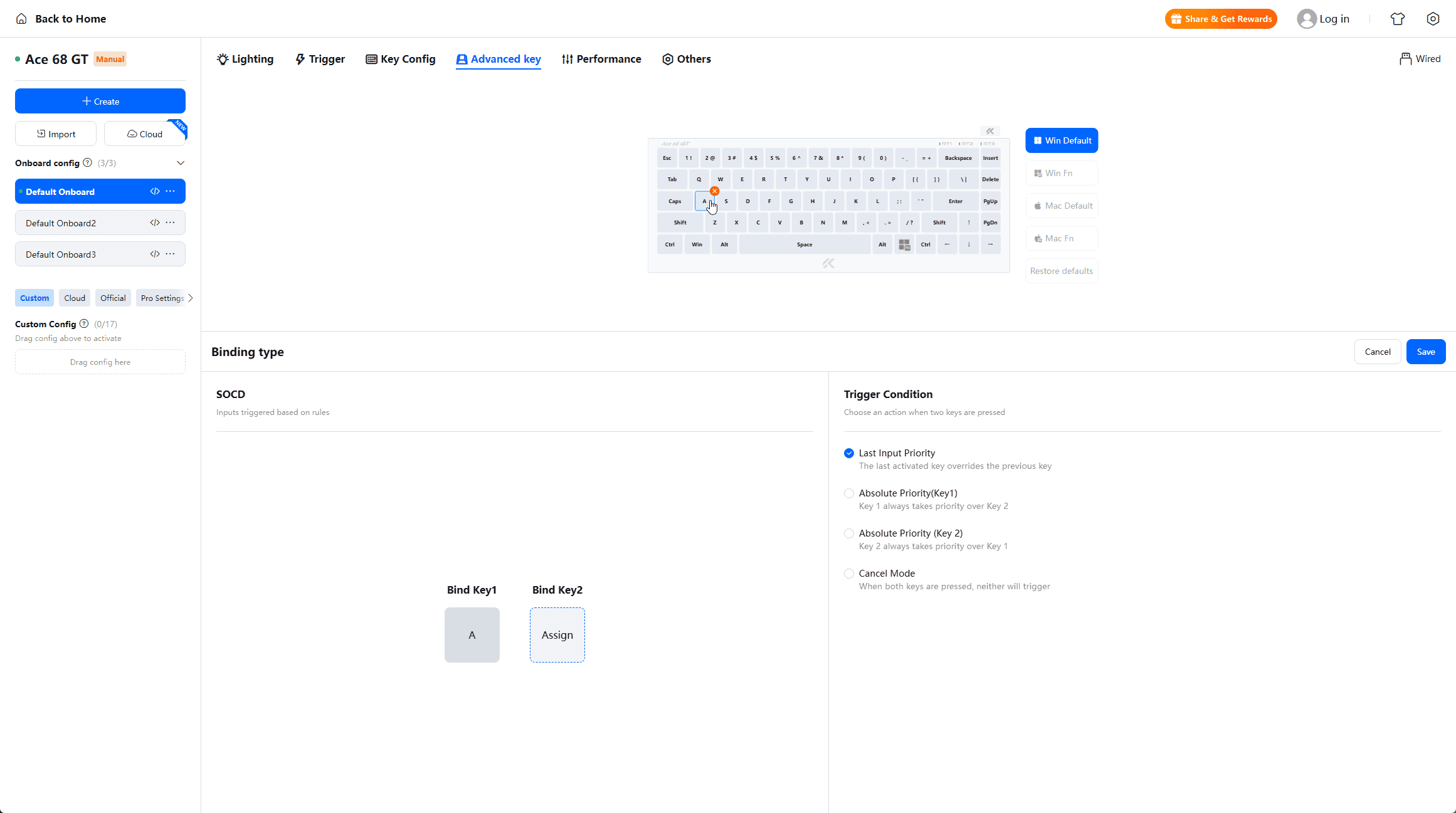Click the Drag config here dropzone
Viewport: 1456px width, 813px height.
(x=100, y=362)
